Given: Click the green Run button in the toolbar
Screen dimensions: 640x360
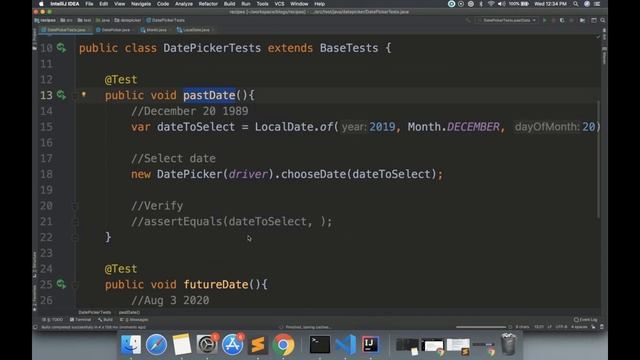Looking at the screenshot, I should [x=544, y=20].
